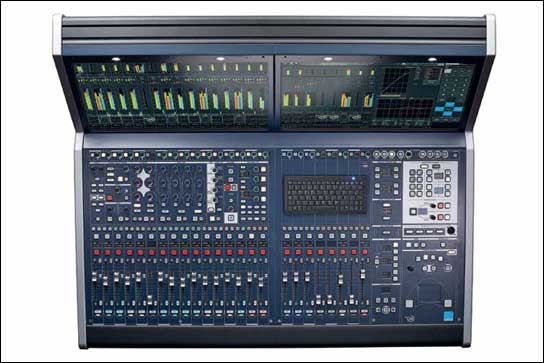This screenshot has height=363, width=544.
Task: Tap the light blue square button beside the trackpad
Action: click(x=449, y=316)
